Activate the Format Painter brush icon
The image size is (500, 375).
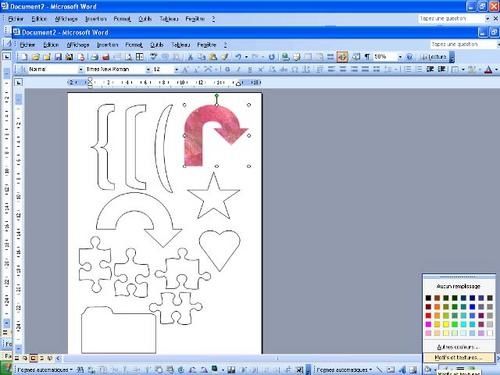click(x=225, y=57)
